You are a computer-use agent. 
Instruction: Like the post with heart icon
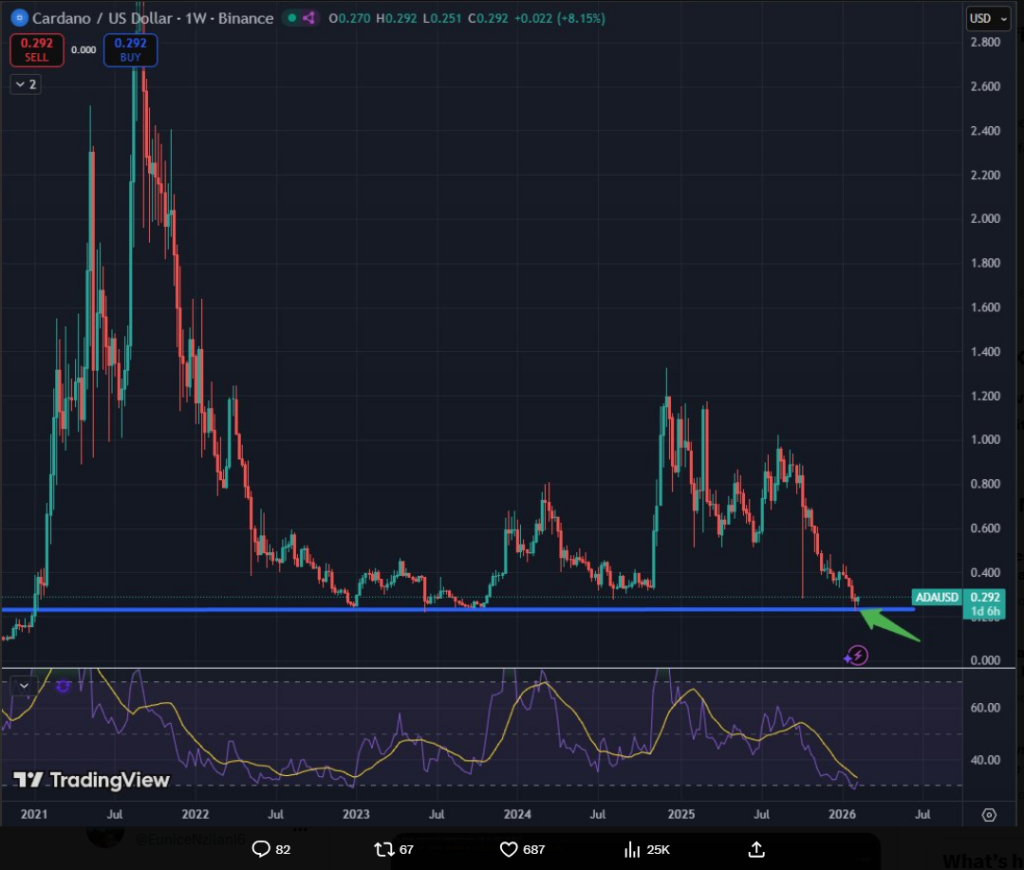[508, 849]
